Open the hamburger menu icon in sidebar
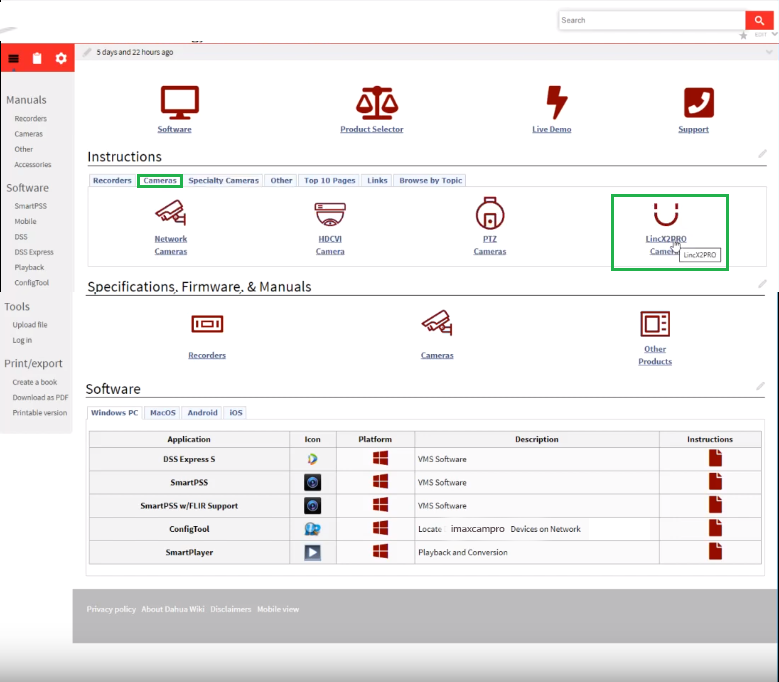The height and width of the screenshot is (682, 779). (13, 59)
